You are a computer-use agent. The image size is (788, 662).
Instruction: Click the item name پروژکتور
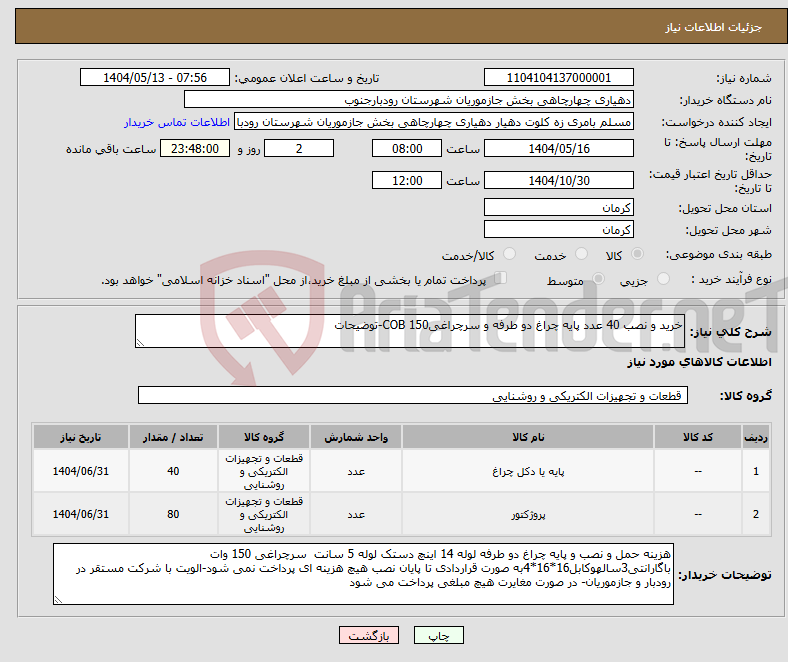tap(528, 514)
